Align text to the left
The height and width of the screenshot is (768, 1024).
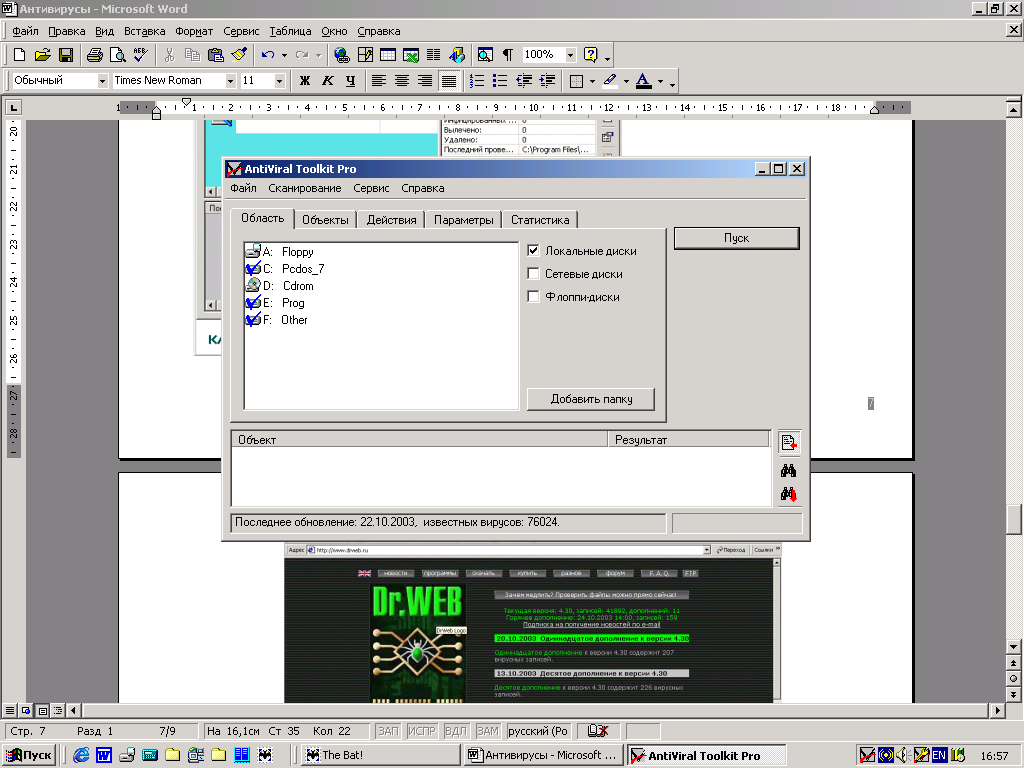[379, 81]
